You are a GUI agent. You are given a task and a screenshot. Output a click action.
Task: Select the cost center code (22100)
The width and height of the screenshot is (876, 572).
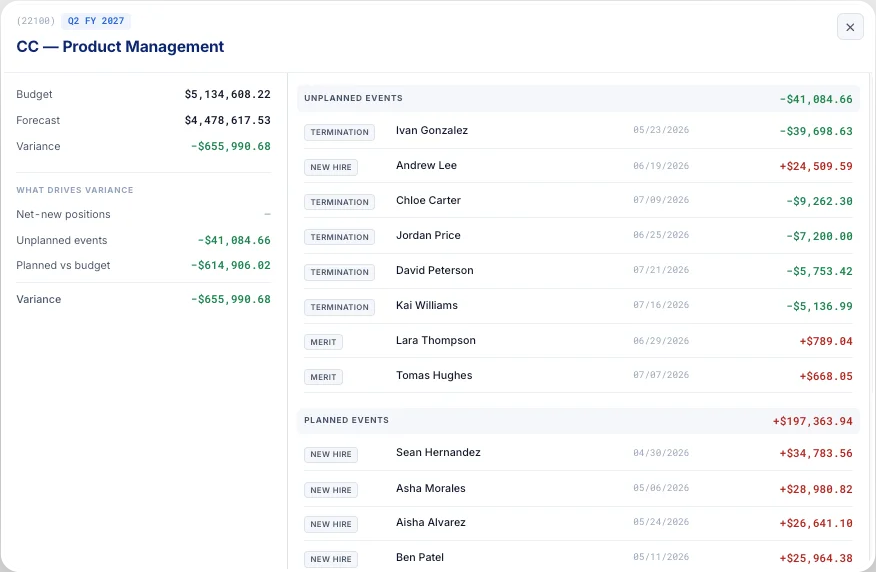click(x=36, y=21)
